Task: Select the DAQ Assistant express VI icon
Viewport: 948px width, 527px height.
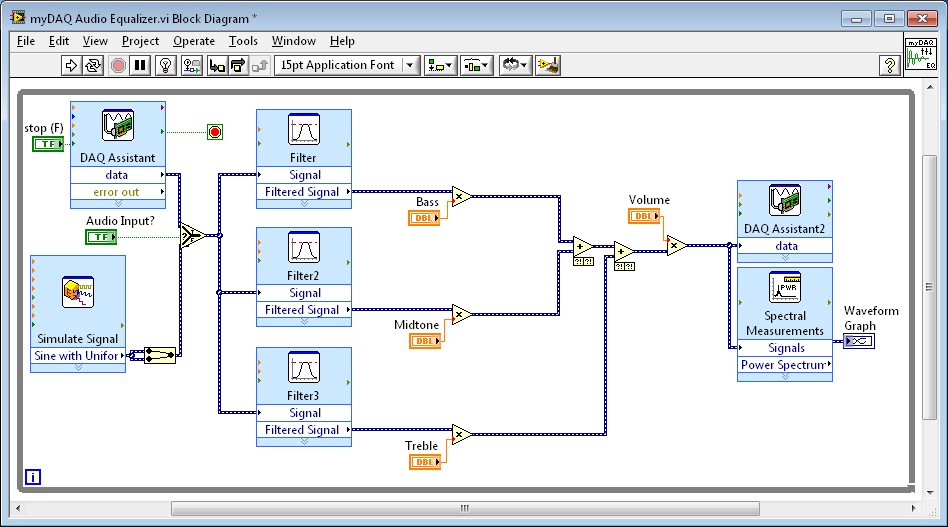Action: (x=118, y=126)
